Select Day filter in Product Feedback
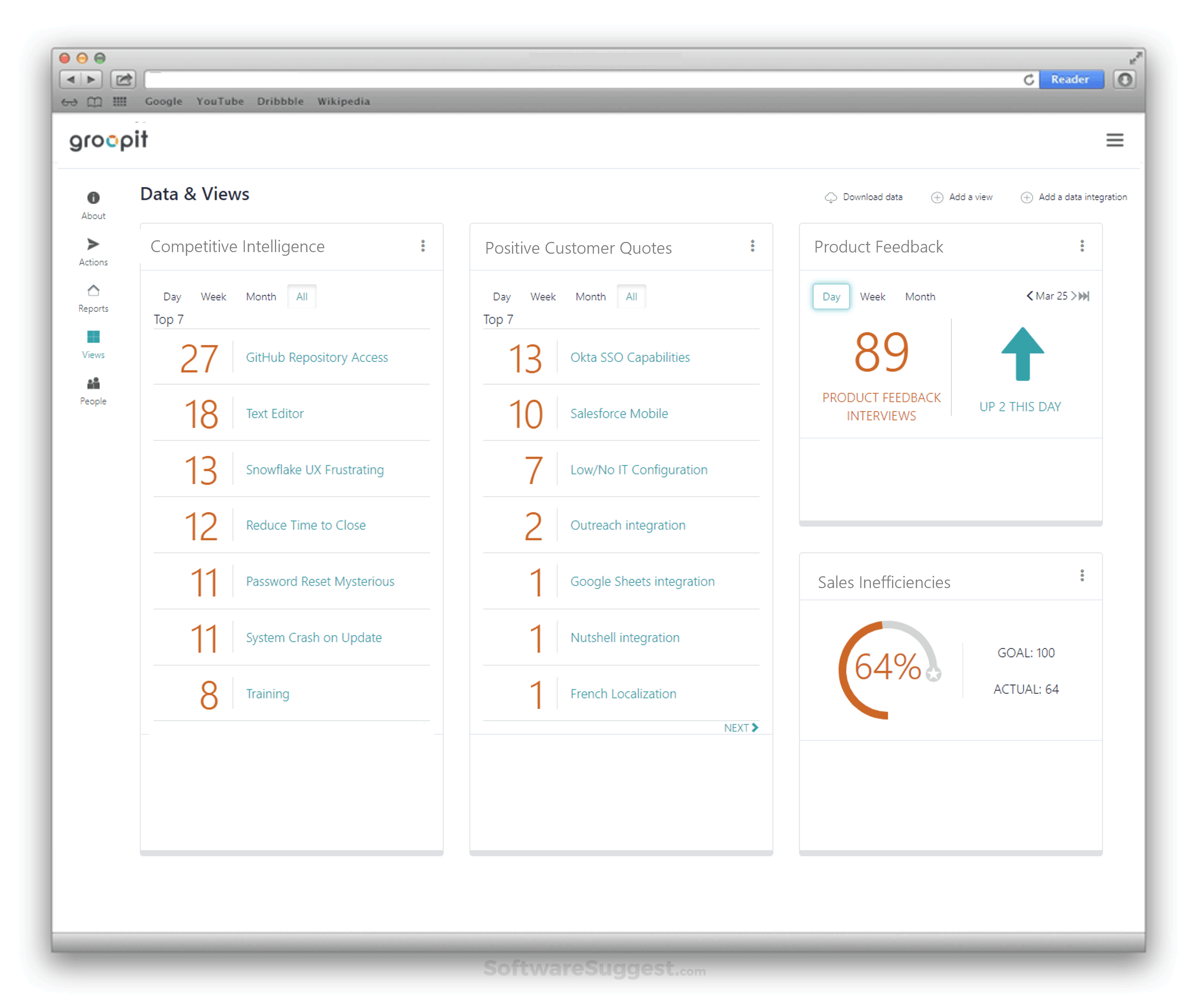Viewport: 1189px width, 1008px height. (831, 296)
